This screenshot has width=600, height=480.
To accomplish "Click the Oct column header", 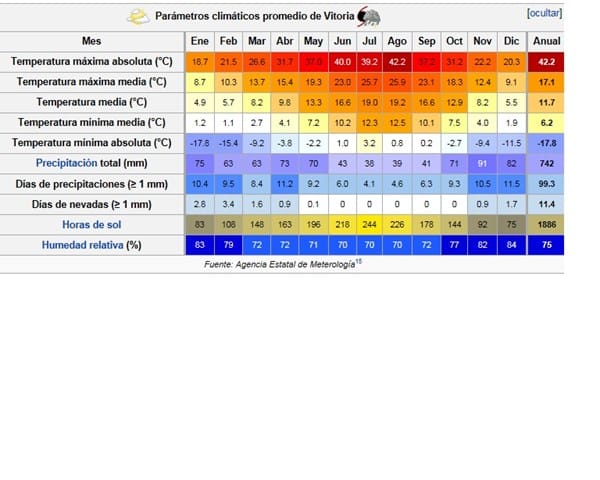I will pos(454,41).
